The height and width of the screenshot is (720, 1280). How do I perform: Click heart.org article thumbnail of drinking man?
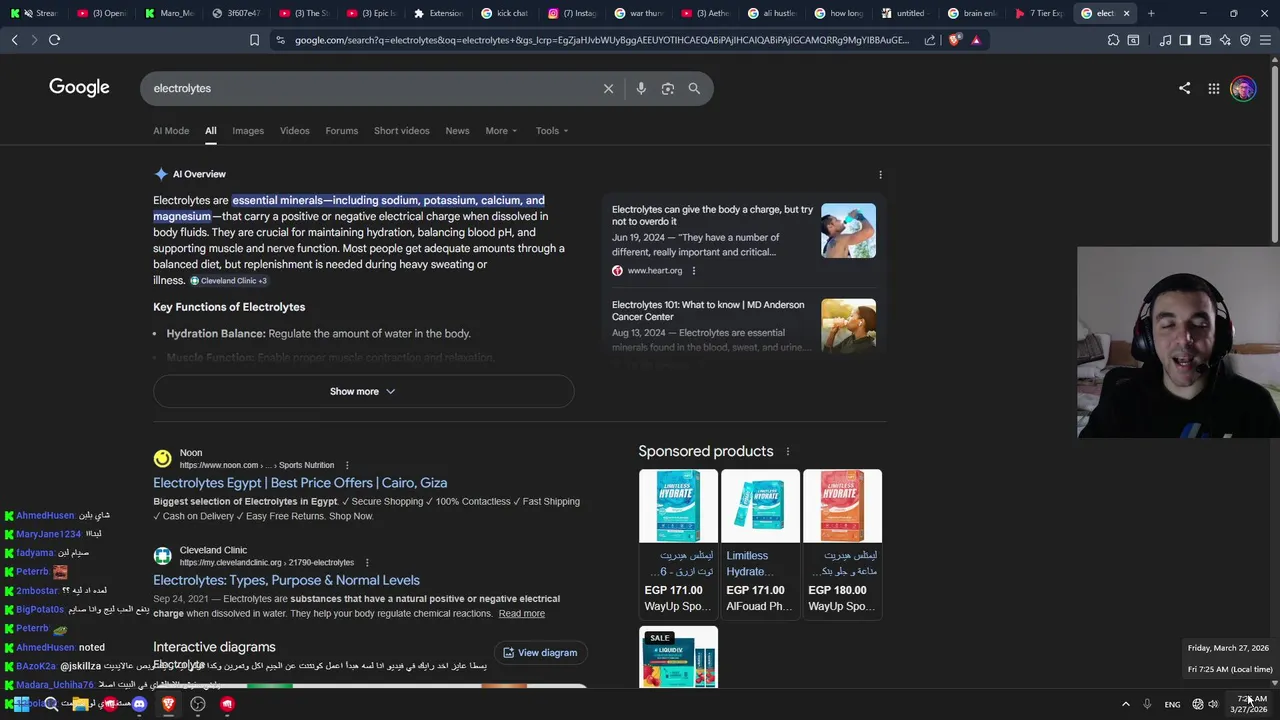[x=848, y=231]
